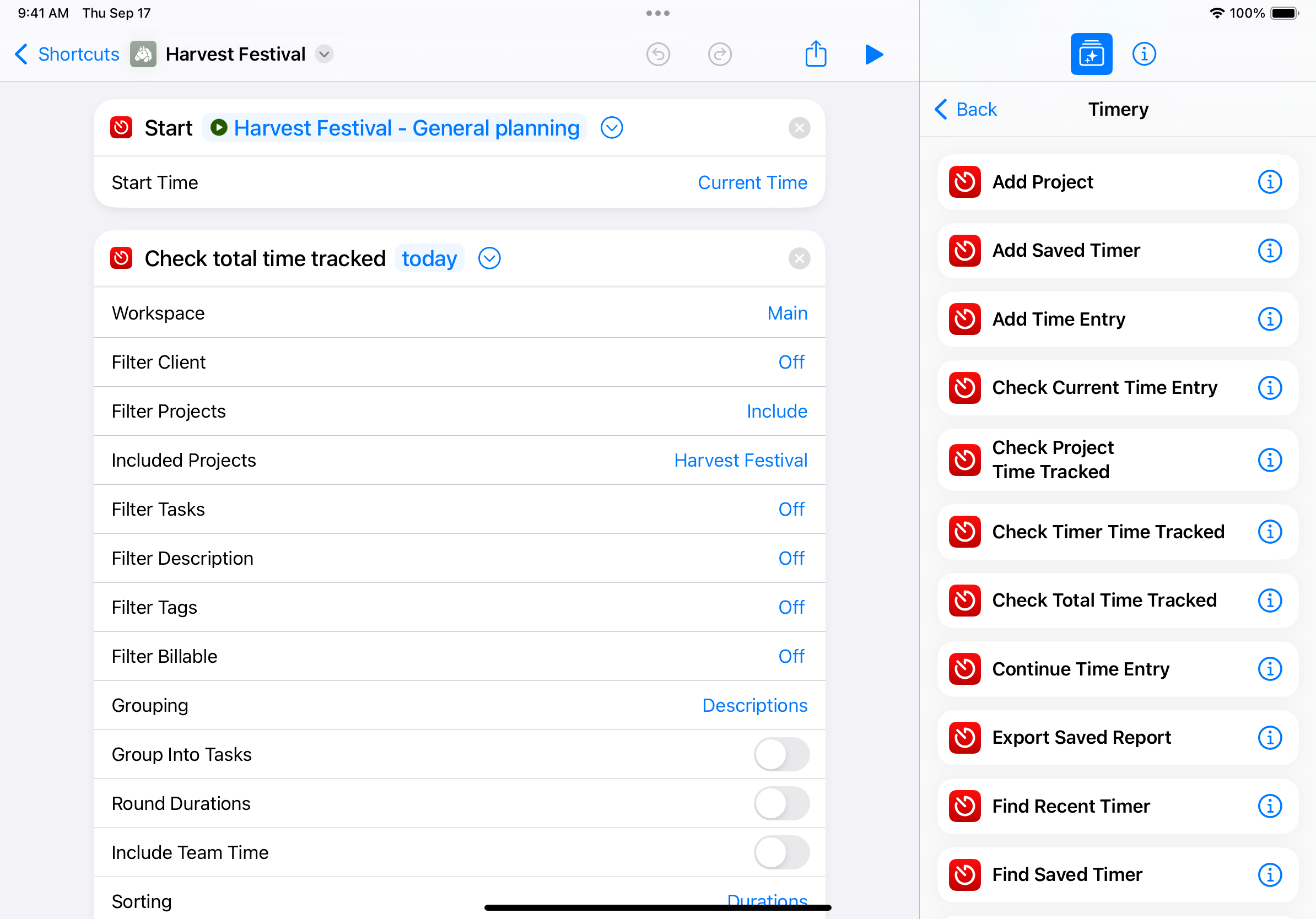The height and width of the screenshot is (919, 1316).
Task: Change Filter Billable from Off
Action: [791, 656]
